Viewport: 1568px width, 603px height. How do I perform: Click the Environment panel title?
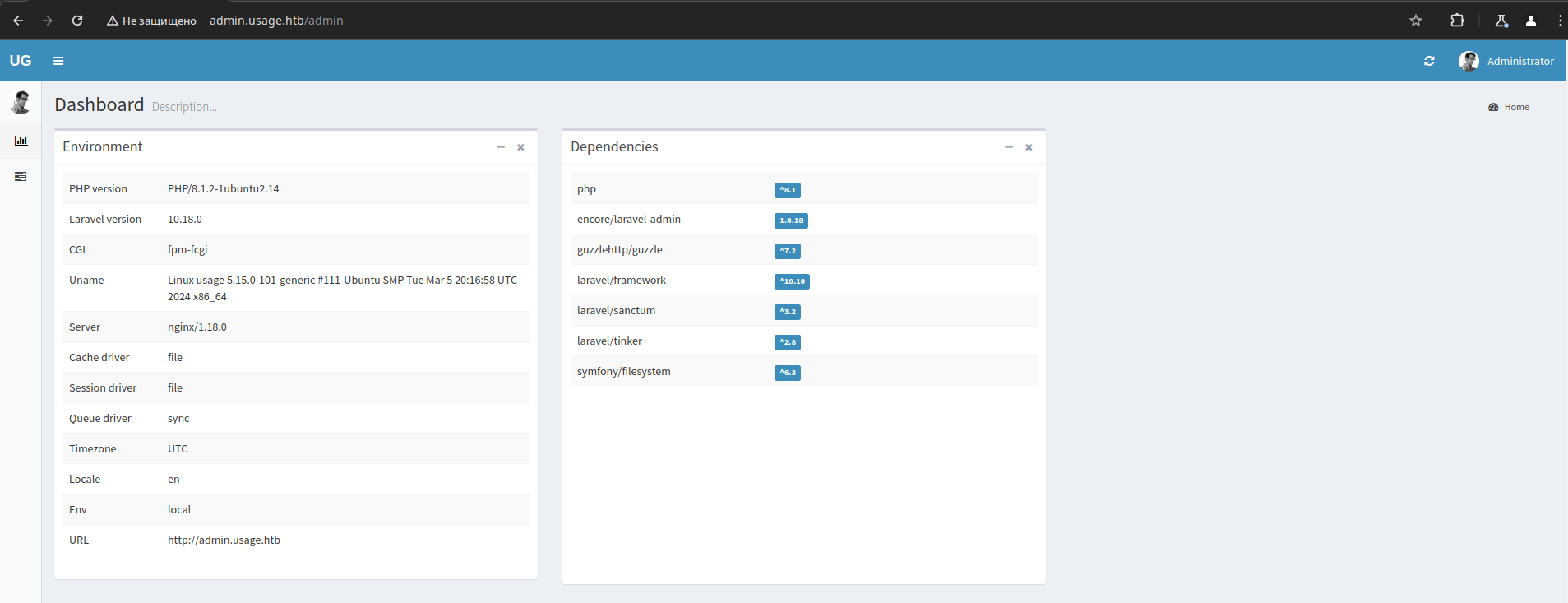103,146
